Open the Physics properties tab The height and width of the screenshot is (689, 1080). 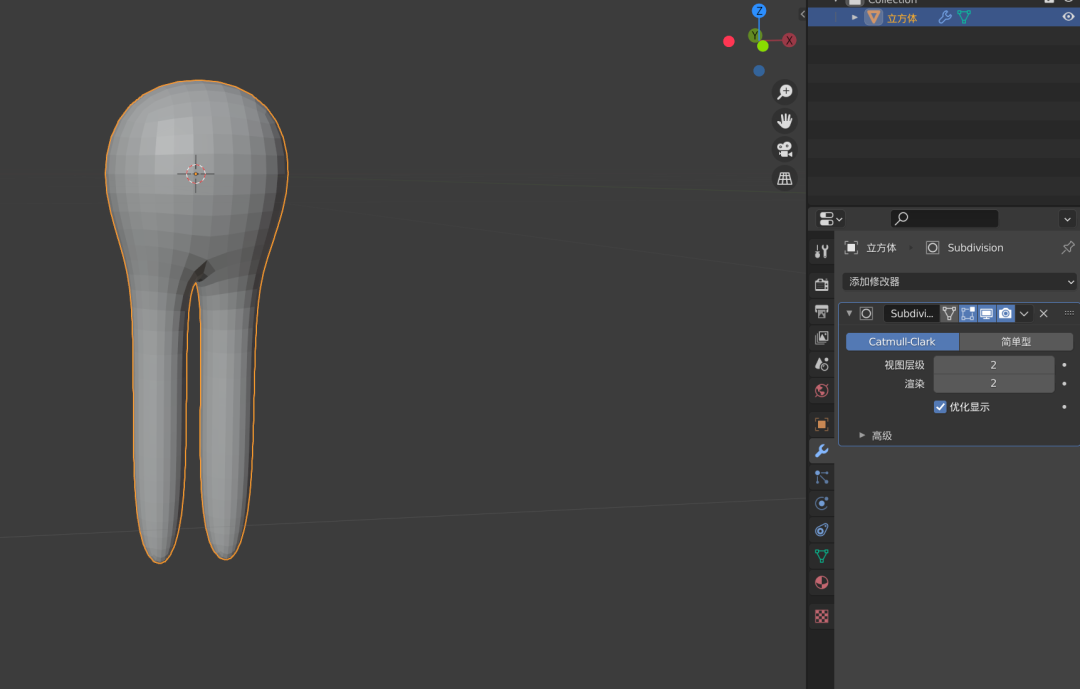click(x=821, y=503)
